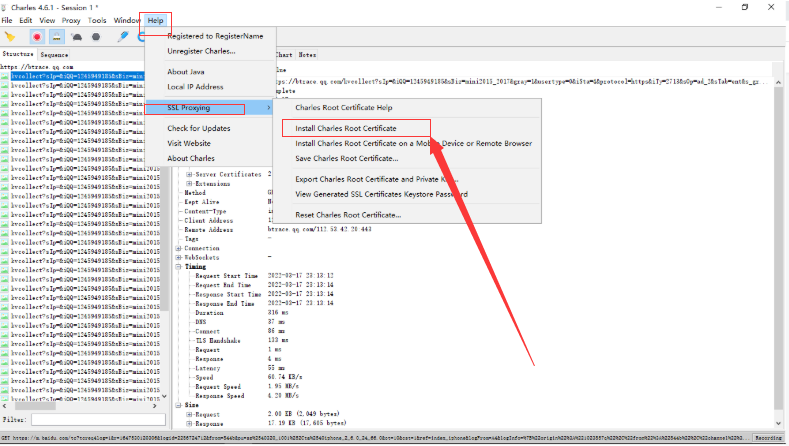The image size is (789, 446).
Task: Click the pen Compose toolbar icon
Action: click(123, 37)
